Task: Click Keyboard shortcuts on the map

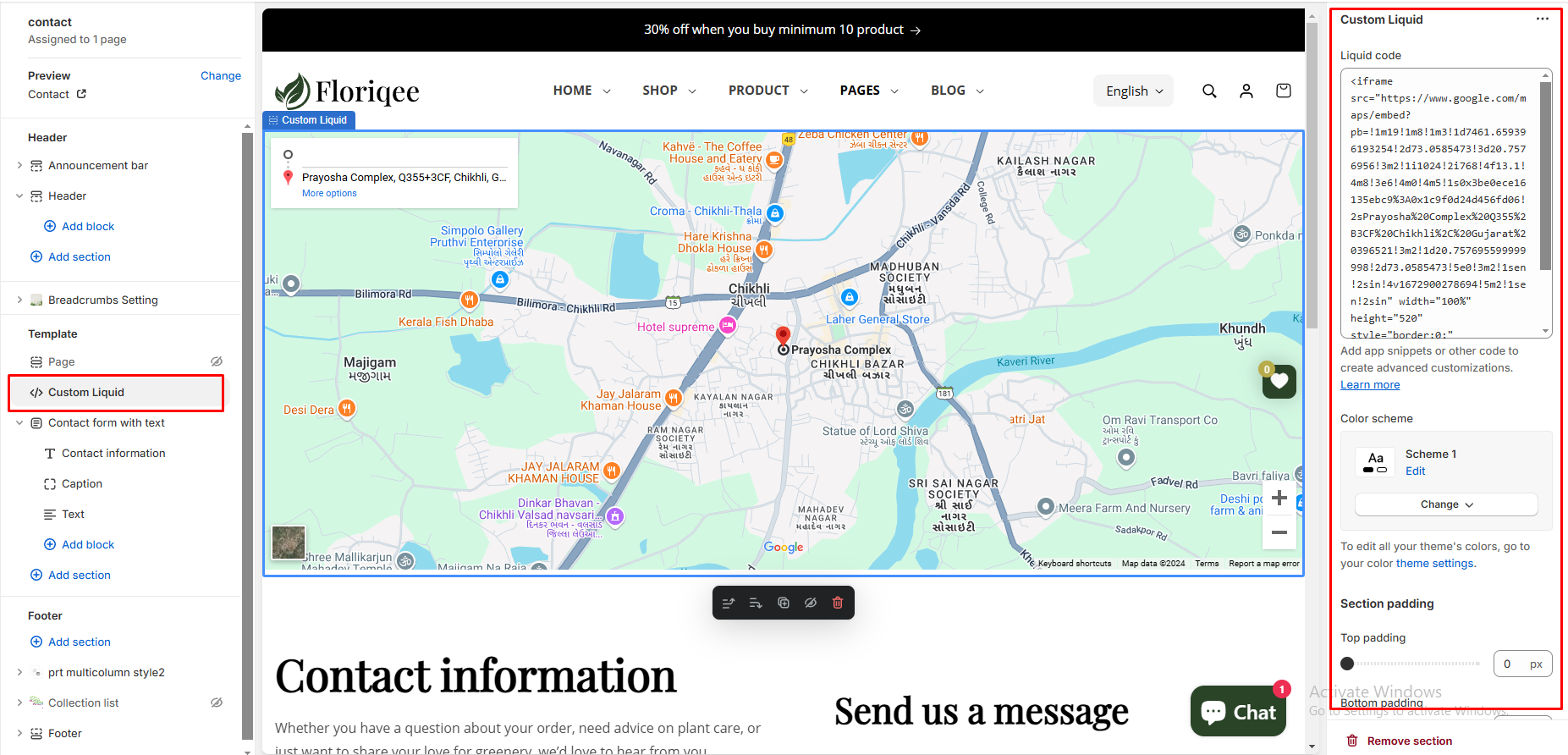Action: click(1075, 564)
